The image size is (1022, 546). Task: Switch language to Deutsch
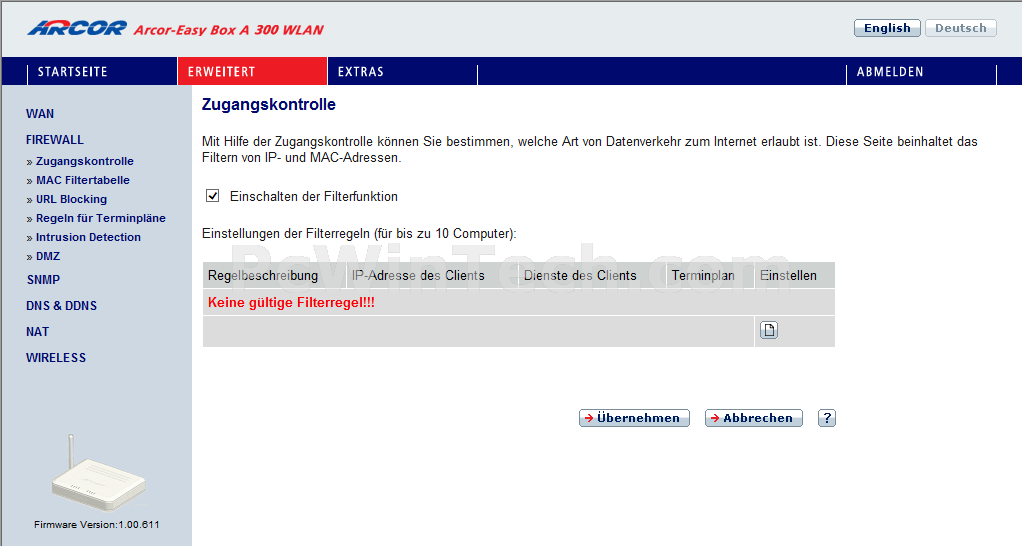coord(961,28)
